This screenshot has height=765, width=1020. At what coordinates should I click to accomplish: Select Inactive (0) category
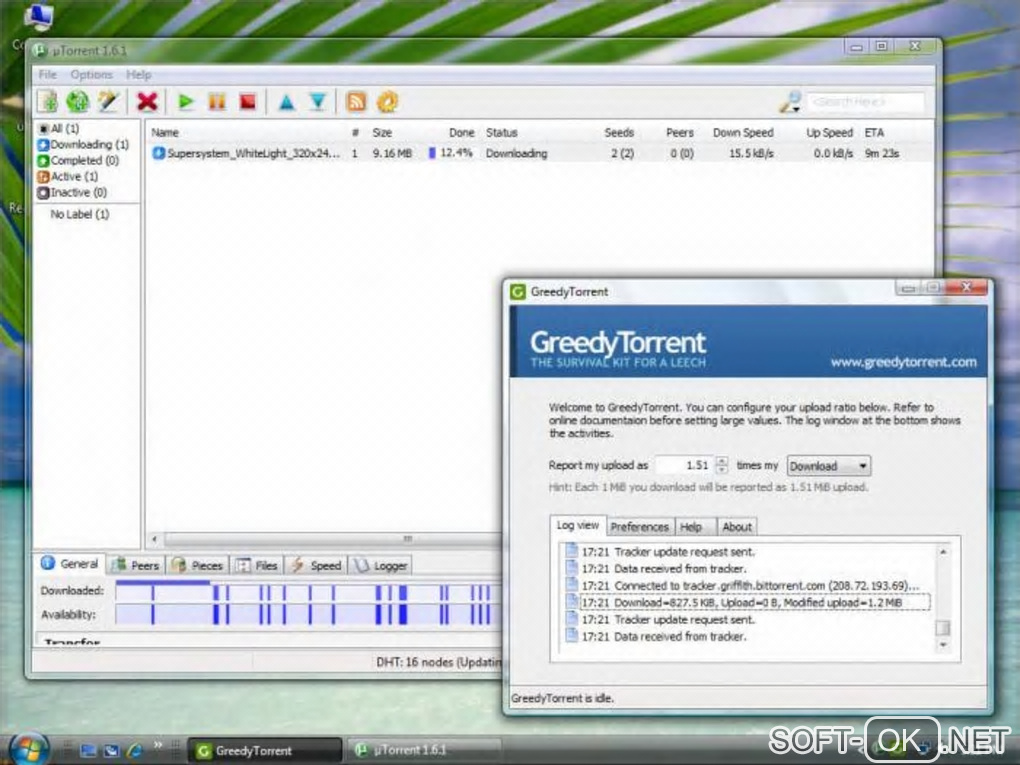tap(72, 193)
